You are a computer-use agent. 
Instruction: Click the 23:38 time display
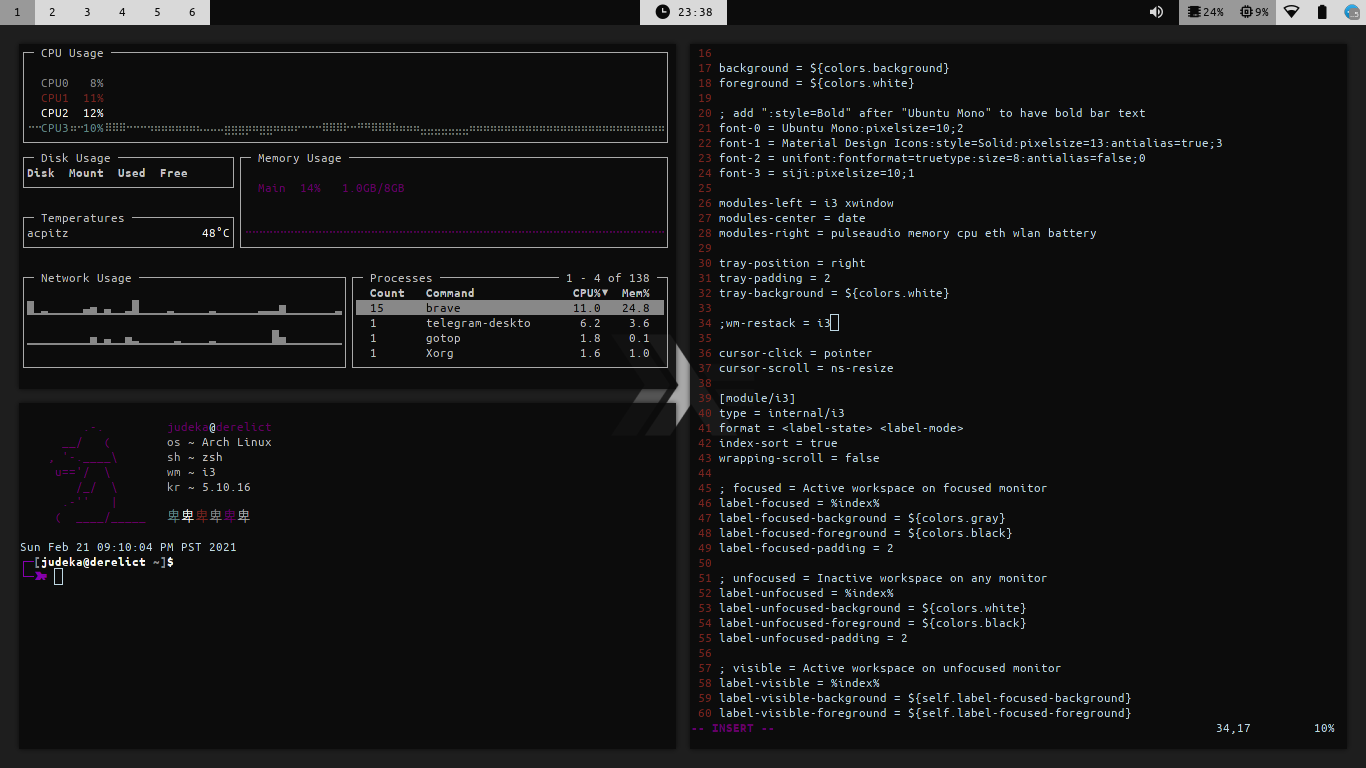(x=695, y=12)
